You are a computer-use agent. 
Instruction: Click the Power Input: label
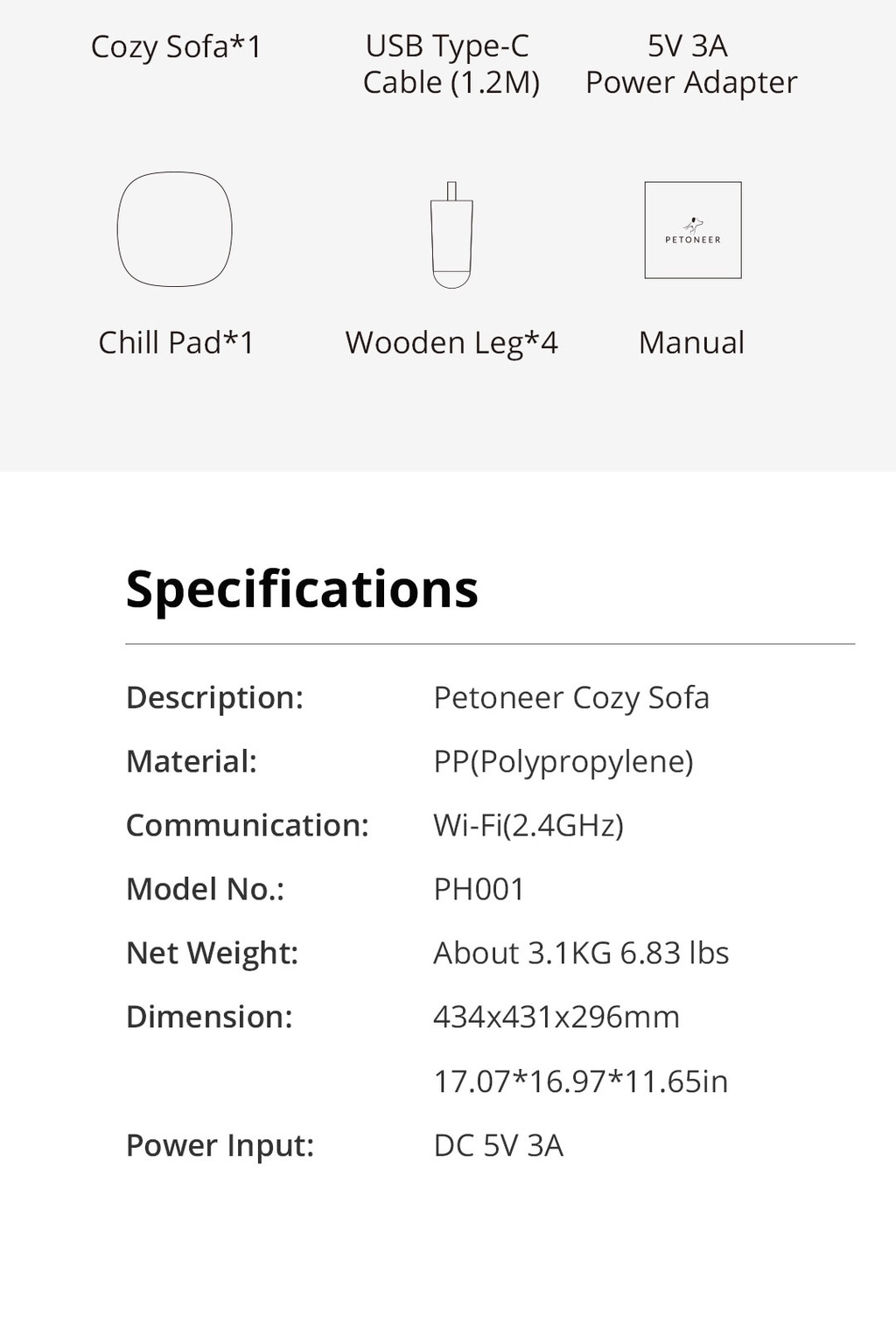tap(220, 1145)
